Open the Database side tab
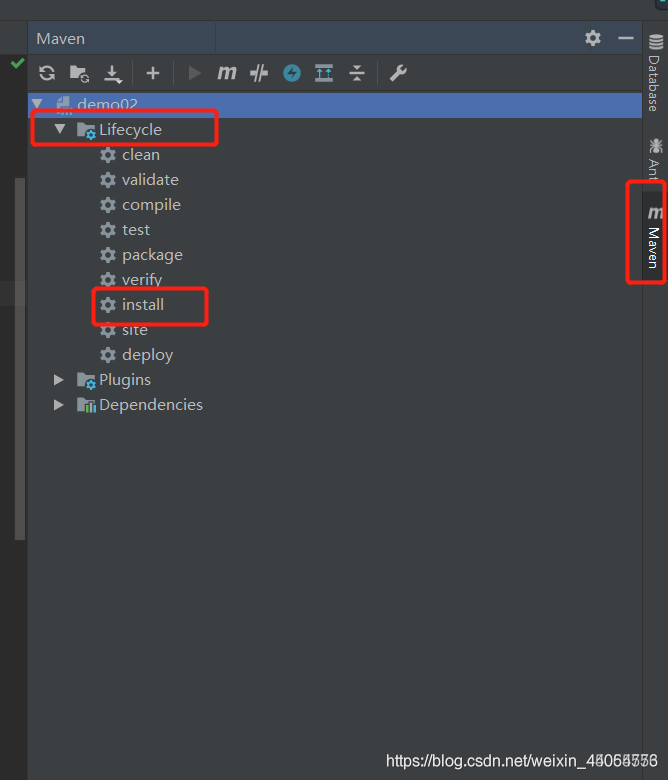This screenshot has height=780, width=668. click(x=655, y=73)
